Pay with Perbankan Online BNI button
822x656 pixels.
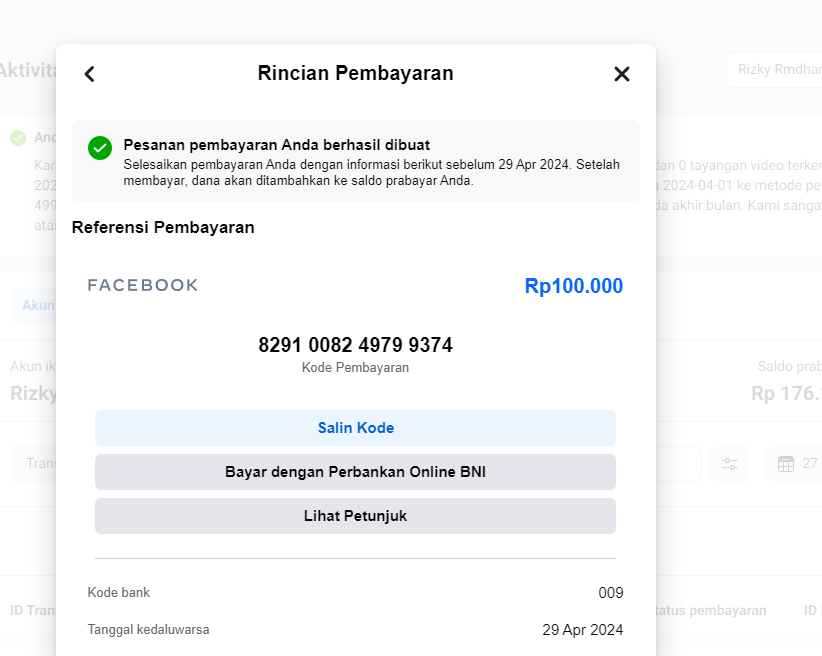[355, 472]
